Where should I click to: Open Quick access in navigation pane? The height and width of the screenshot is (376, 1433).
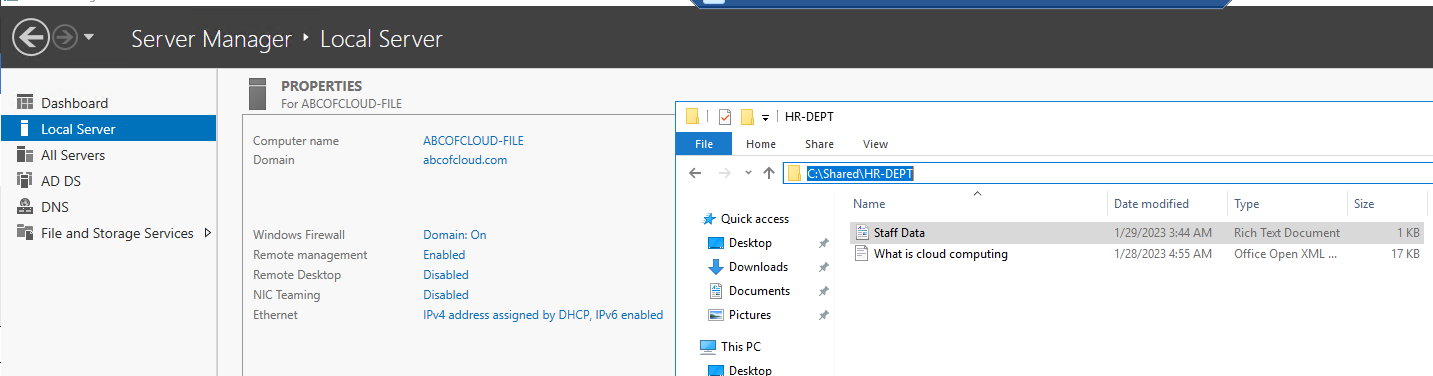point(754,219)
